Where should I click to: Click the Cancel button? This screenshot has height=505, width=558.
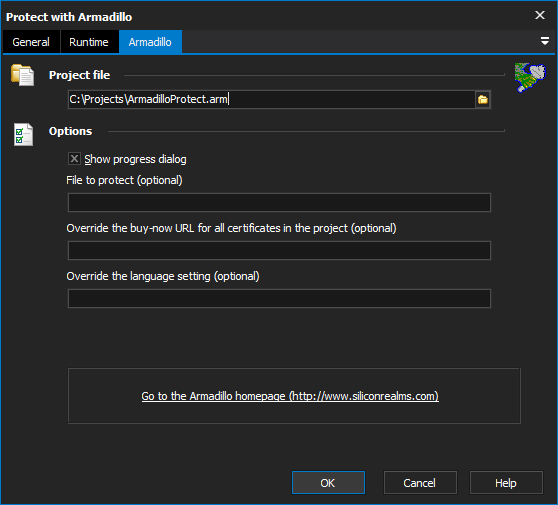pos(420,483)
